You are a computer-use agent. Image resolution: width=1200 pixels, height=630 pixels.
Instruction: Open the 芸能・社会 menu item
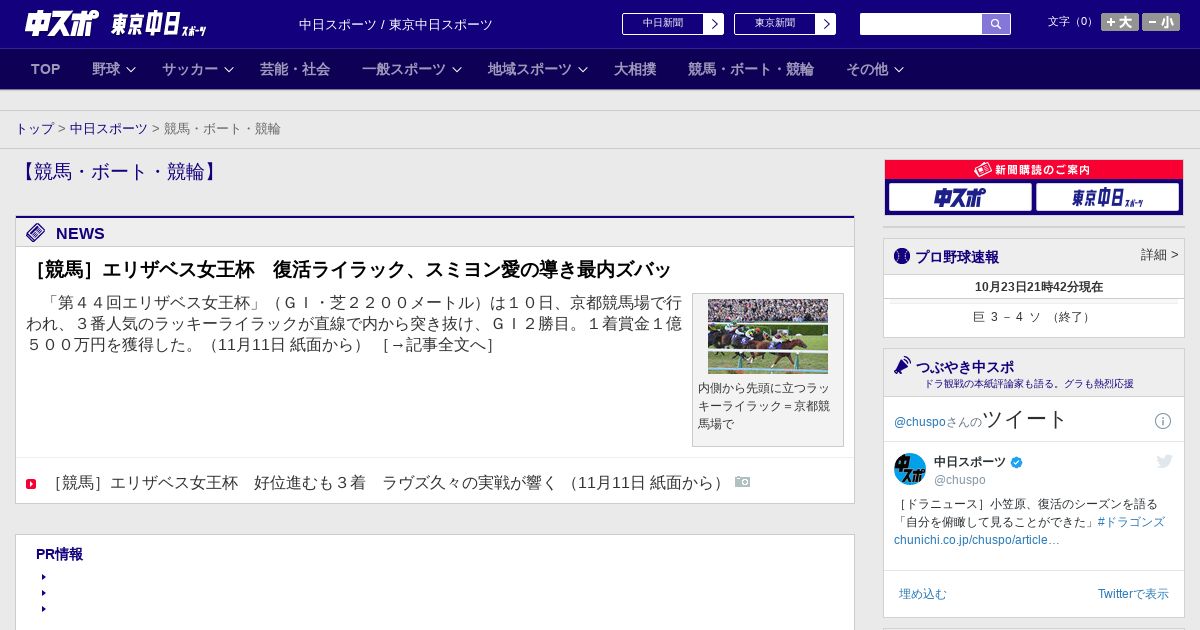click(295, 69)
